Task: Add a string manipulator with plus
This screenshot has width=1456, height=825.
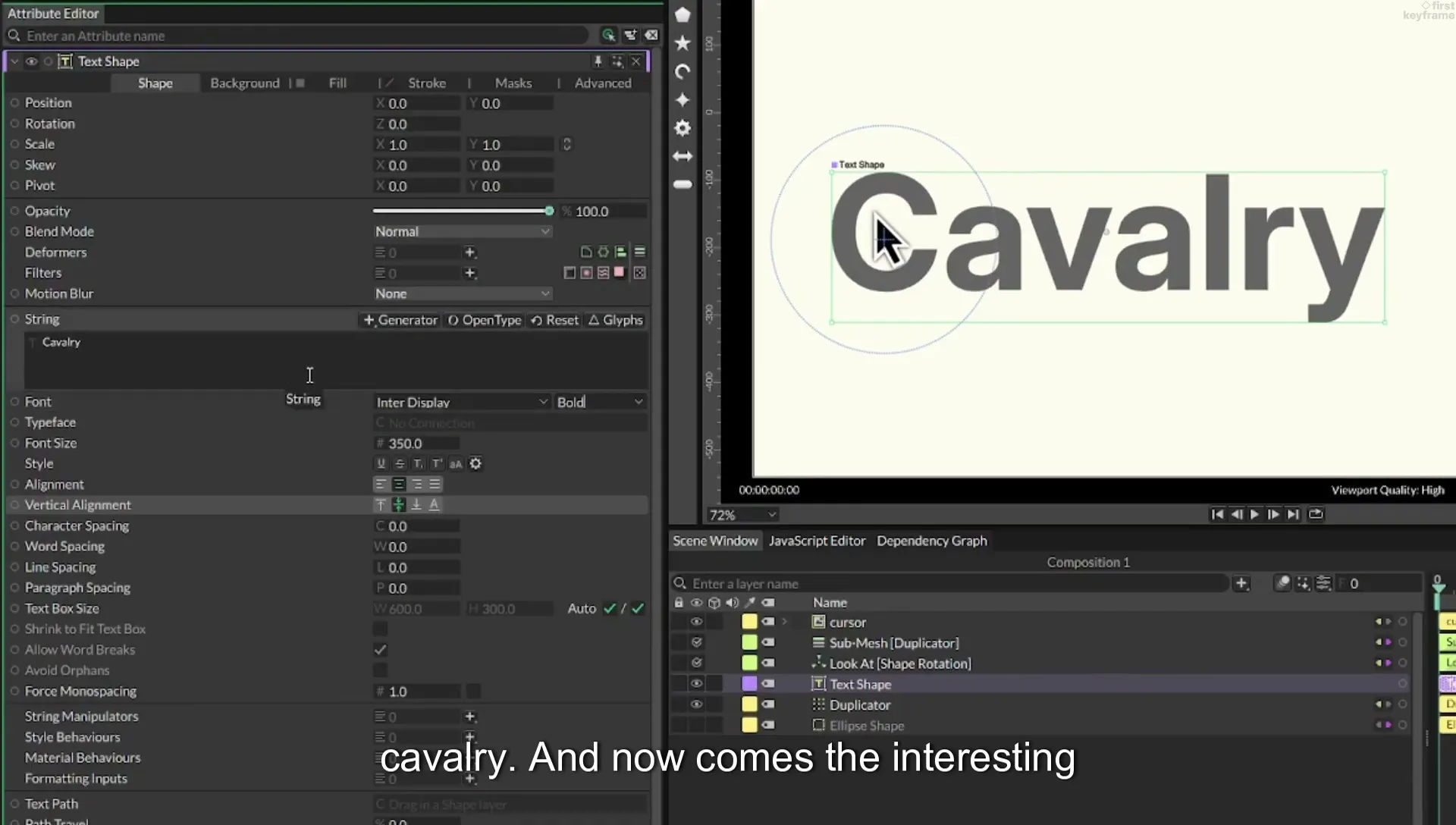Action: point(469,717)
